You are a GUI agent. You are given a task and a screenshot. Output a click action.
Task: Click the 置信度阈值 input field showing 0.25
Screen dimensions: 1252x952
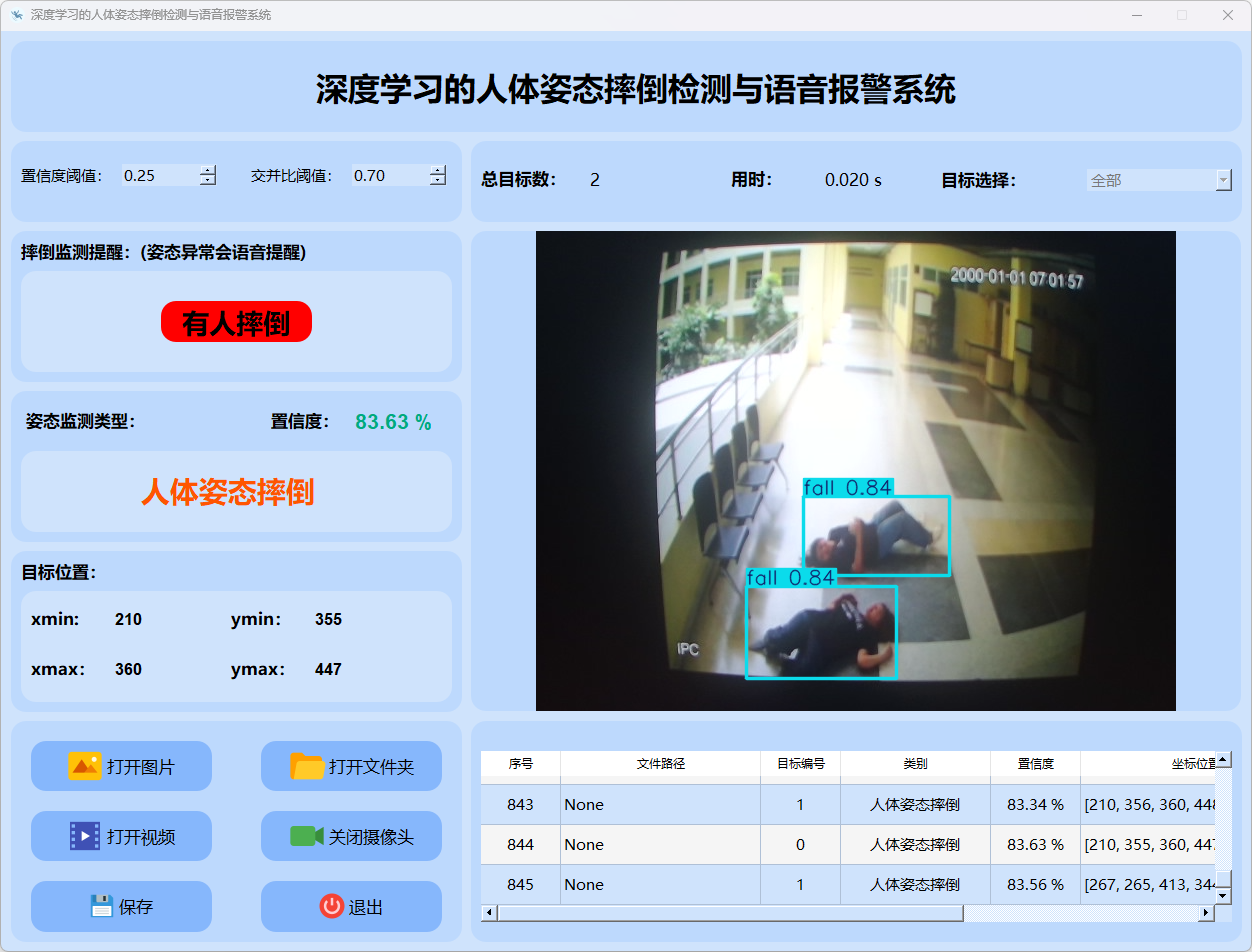(x=158, y=176)
